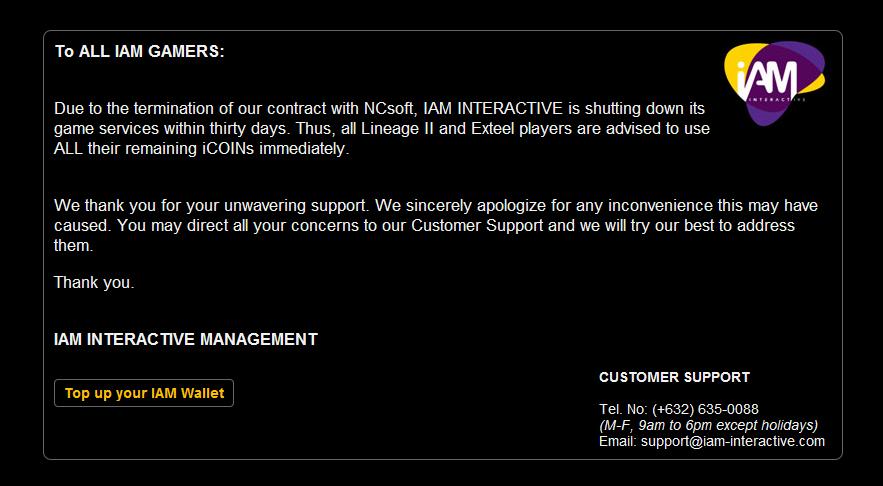The width and height of the screenshot is (883, 486).
Task: Click the "Tel. No:" label
Action: click(x=623, y=409)
